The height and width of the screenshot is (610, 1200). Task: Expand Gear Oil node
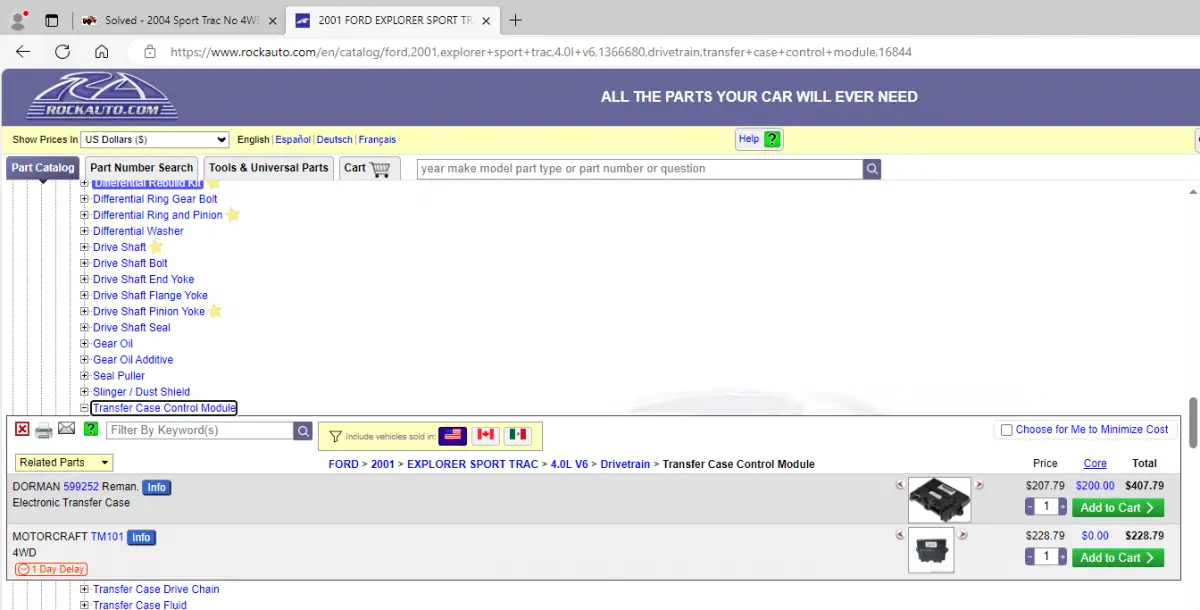point(85,344)
